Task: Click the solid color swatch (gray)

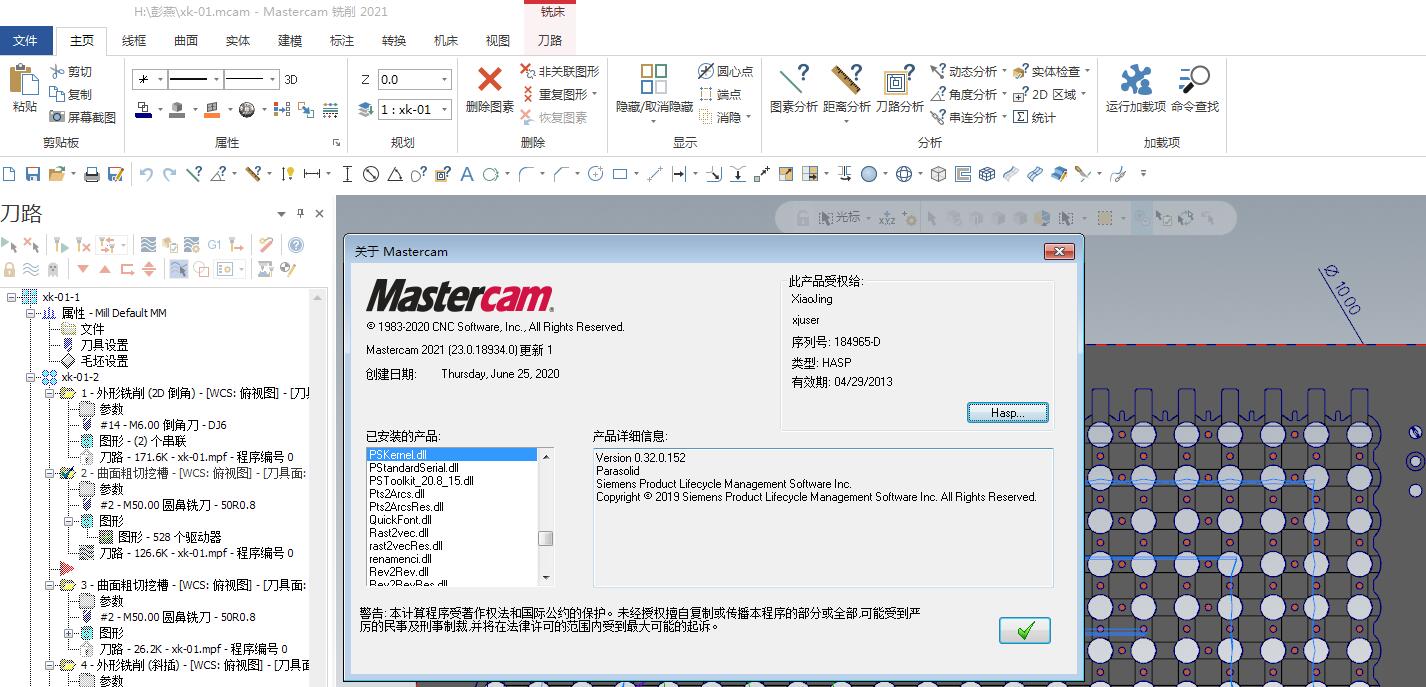Action: pos(177,110)
